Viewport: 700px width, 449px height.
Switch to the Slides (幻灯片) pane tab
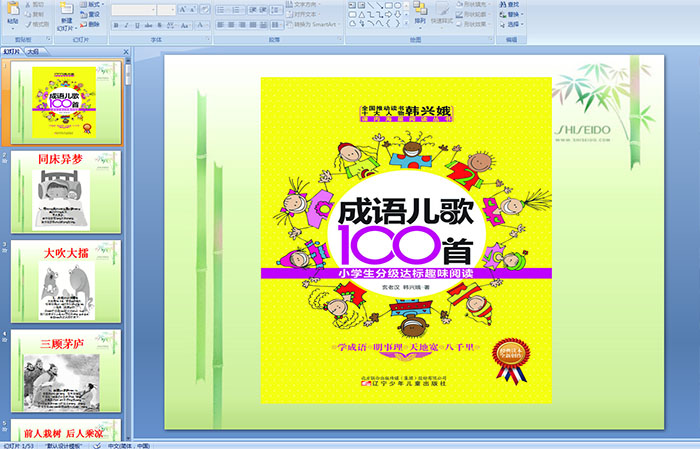pyautogui.click(x=12, y=52)
